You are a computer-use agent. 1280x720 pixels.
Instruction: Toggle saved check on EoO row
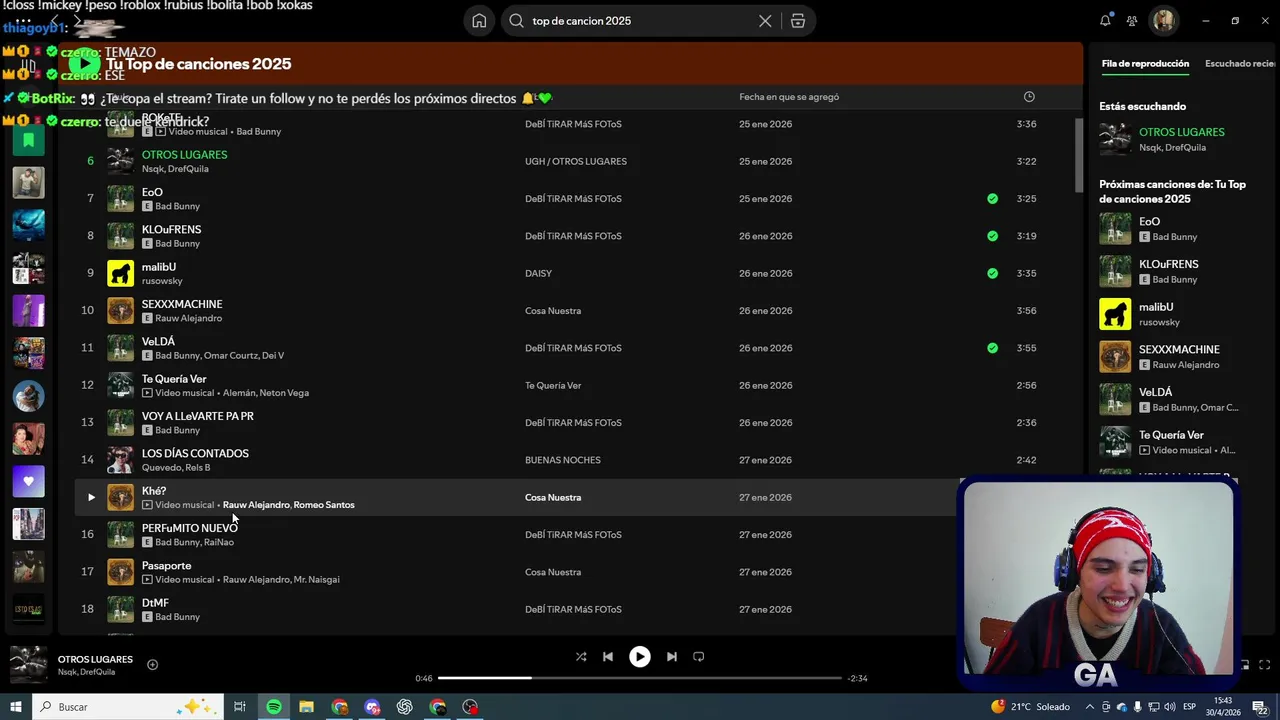[x=992, y=199]
